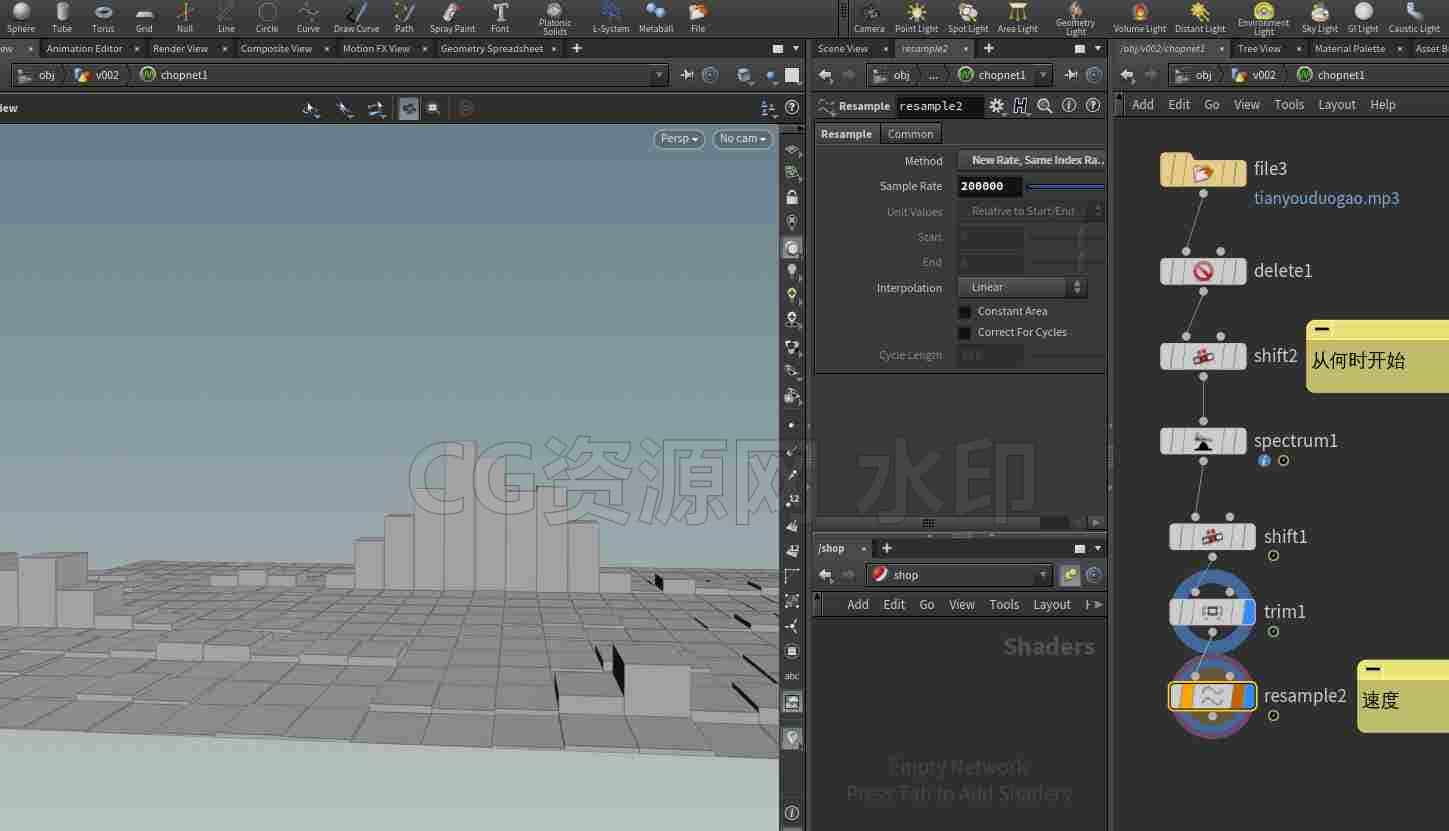The width and height of the screenshot is (1449, 831).
Task: Open the Persp view dropdown
Action: click(679, 139)
